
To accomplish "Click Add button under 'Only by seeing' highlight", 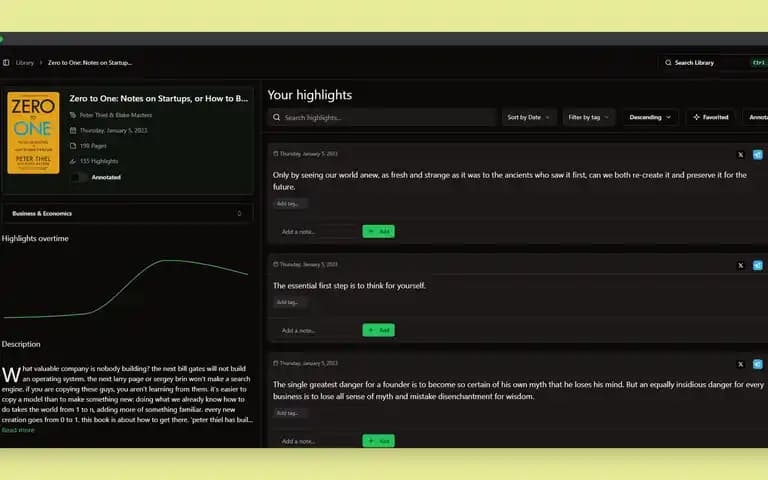I will point(379,232).
